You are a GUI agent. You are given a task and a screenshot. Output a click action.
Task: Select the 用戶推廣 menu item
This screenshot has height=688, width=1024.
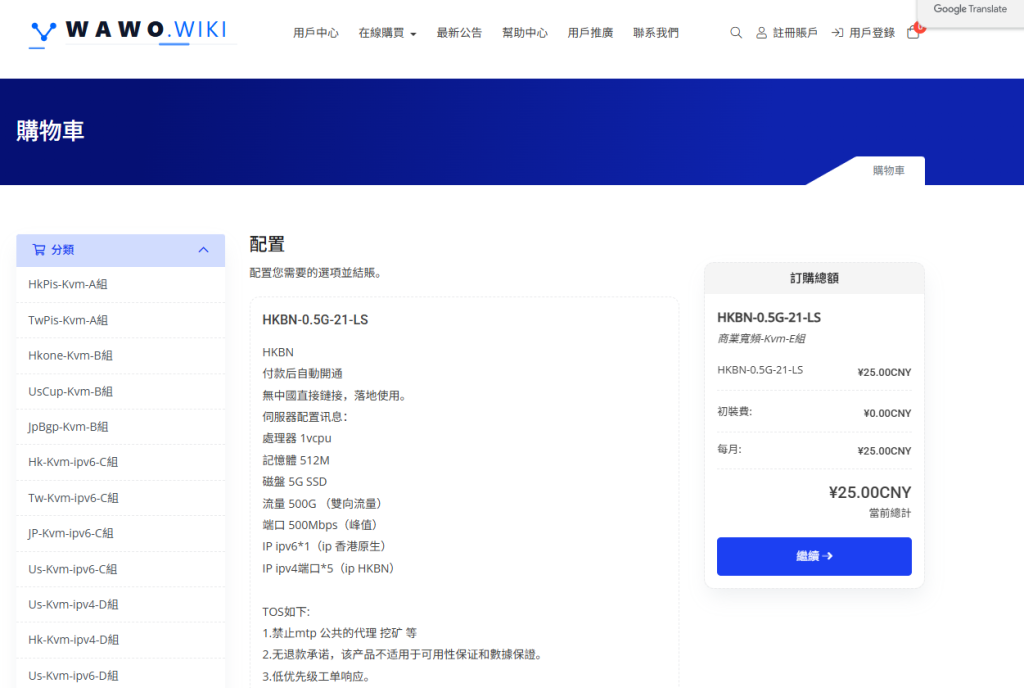coord(590,33)
